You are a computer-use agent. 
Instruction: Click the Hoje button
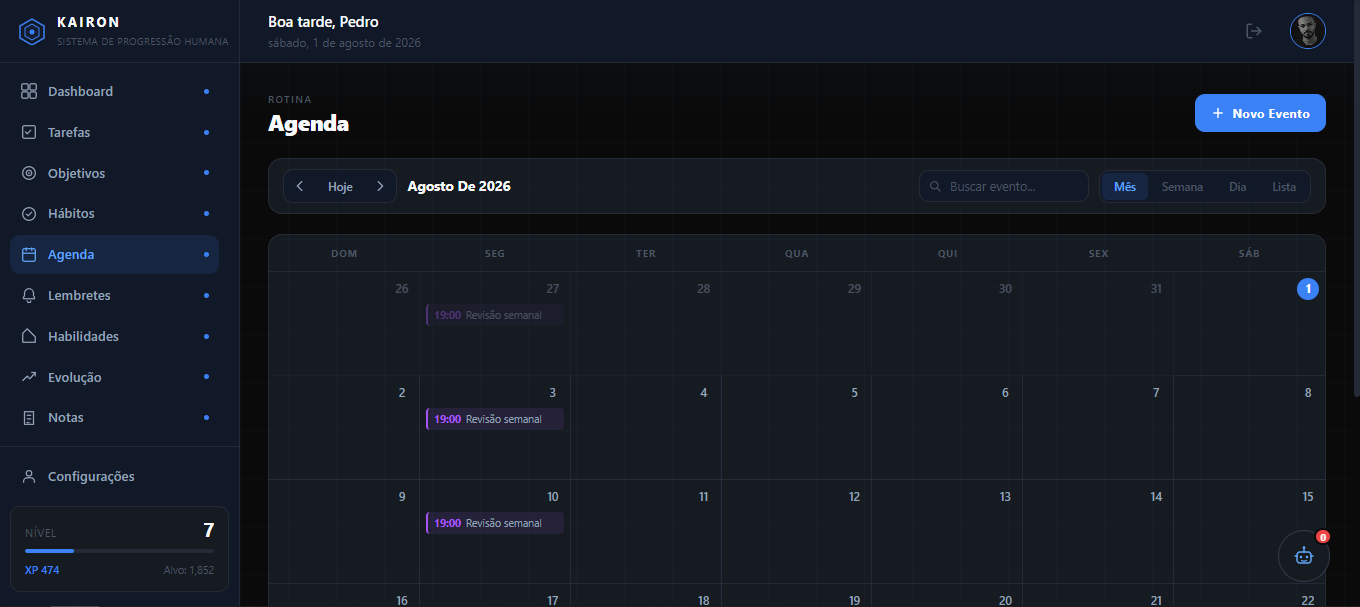[x=340, y=187]
